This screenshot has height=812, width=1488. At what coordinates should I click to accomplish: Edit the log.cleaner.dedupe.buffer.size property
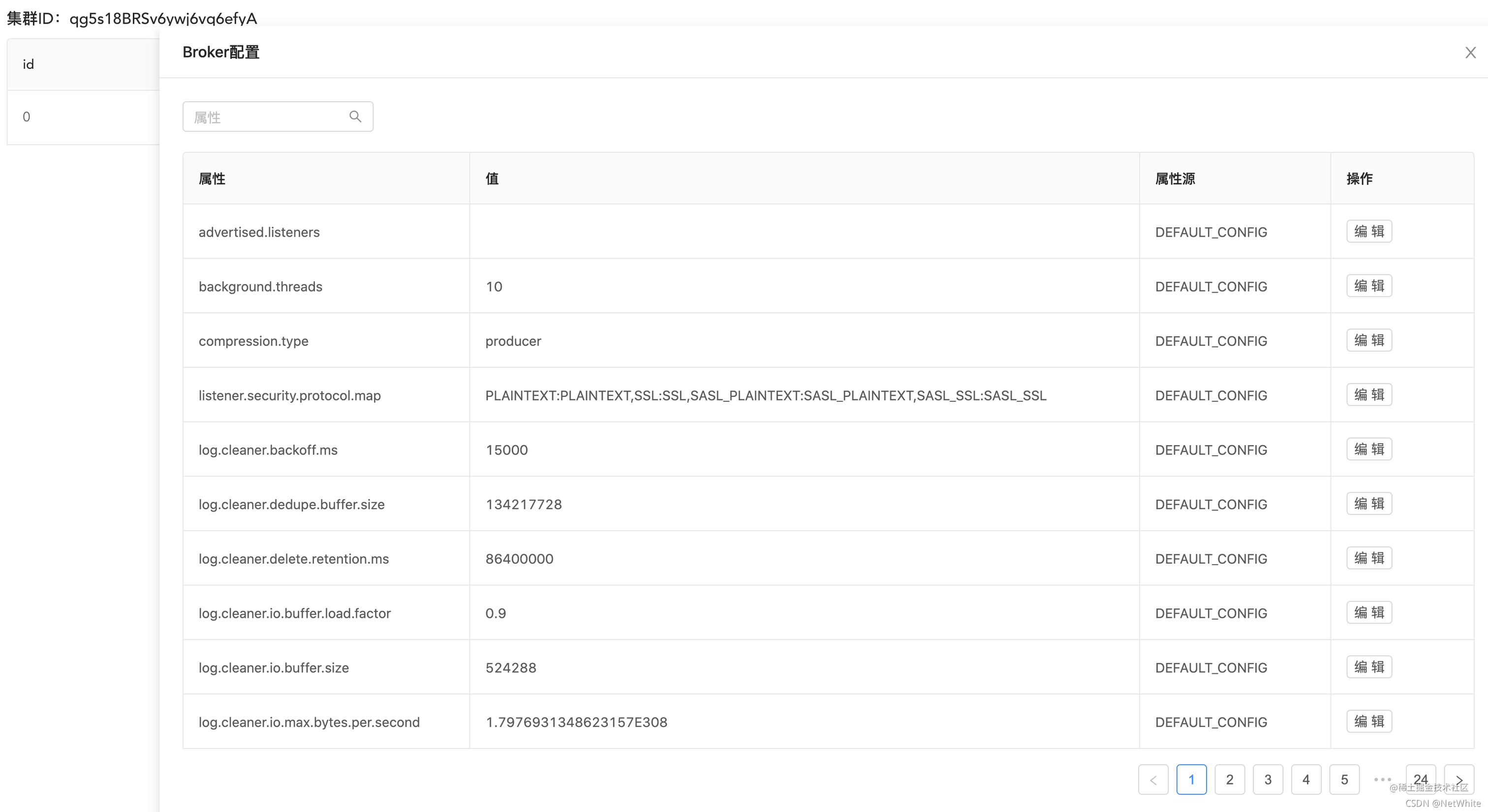(x=1369, y=503)
